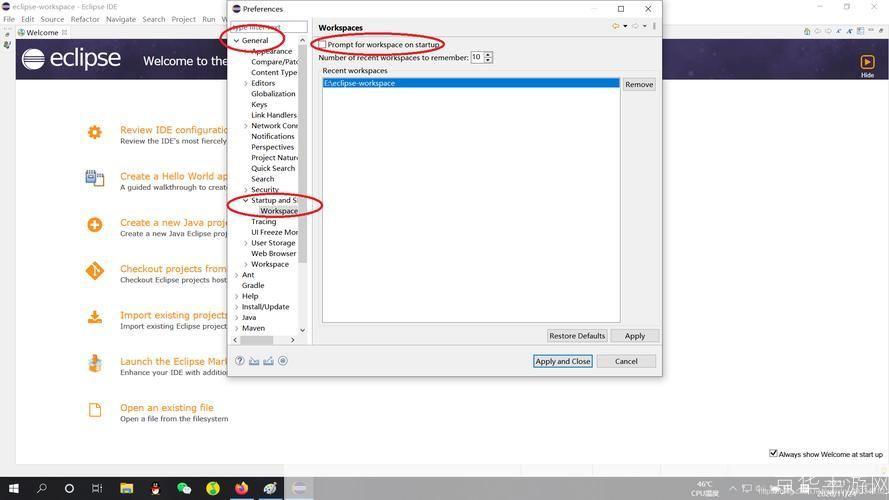Open the Refactor menu
Viewport: 889px width, 500px height.
85,19
